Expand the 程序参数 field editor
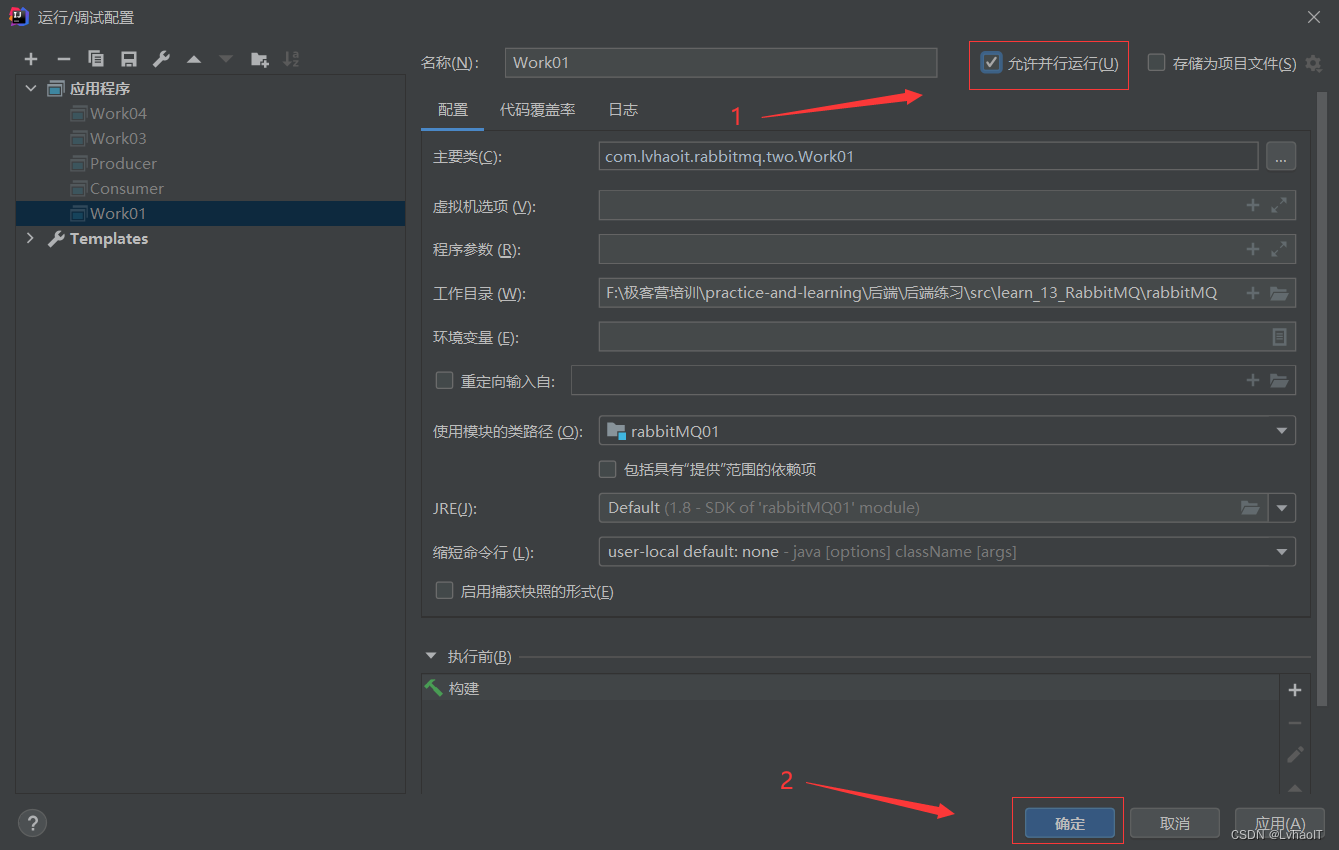Image resolution: width=1339 pixels, height=850 pixels. coord(1279,249)
